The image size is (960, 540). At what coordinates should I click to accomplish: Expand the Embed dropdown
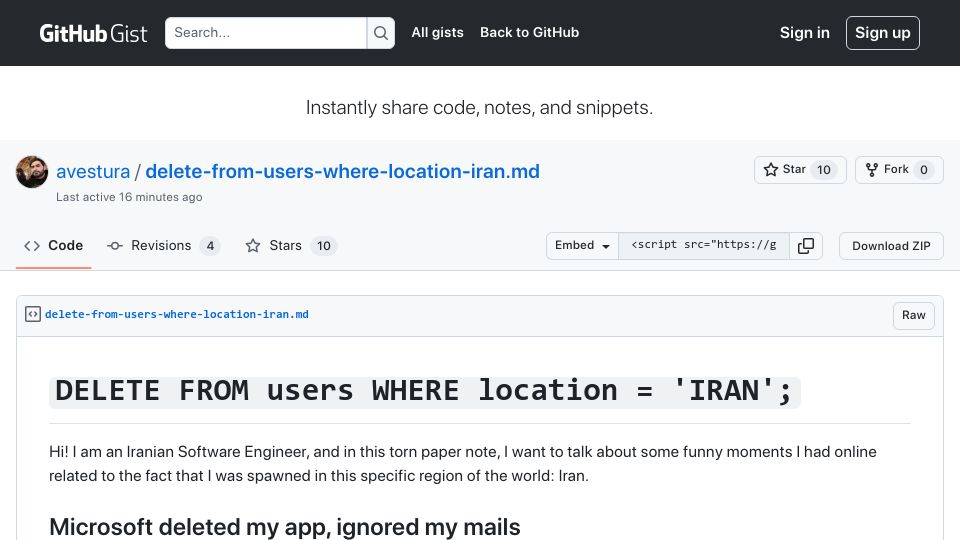pos(582,246)
